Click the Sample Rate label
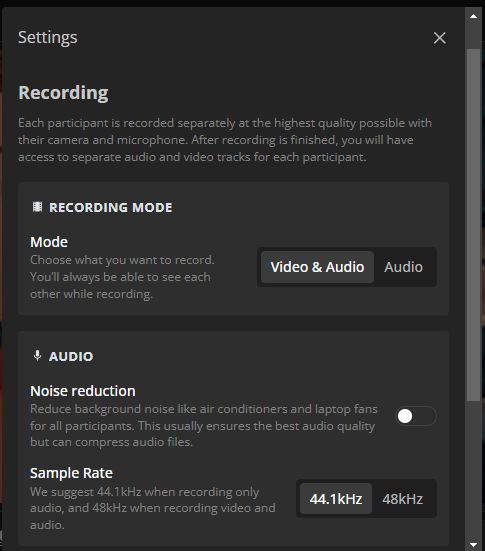This screenshot has height=551, width=485. click(x=71, y=473)
